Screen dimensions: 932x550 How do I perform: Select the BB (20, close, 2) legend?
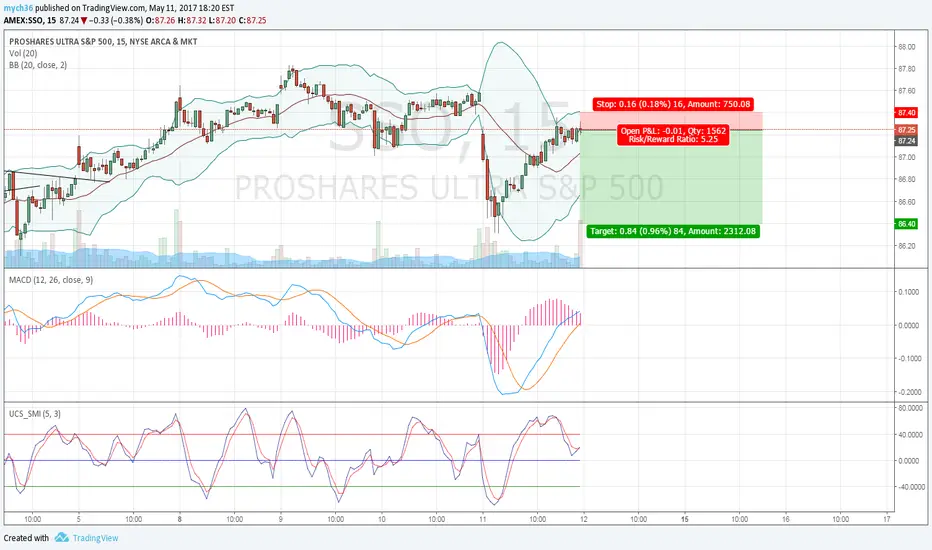pos(38,65)
